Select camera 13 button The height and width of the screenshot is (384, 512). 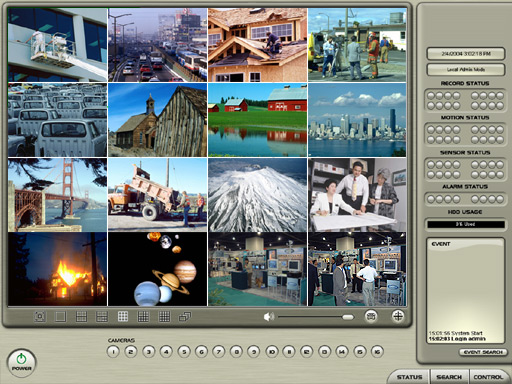324,351
